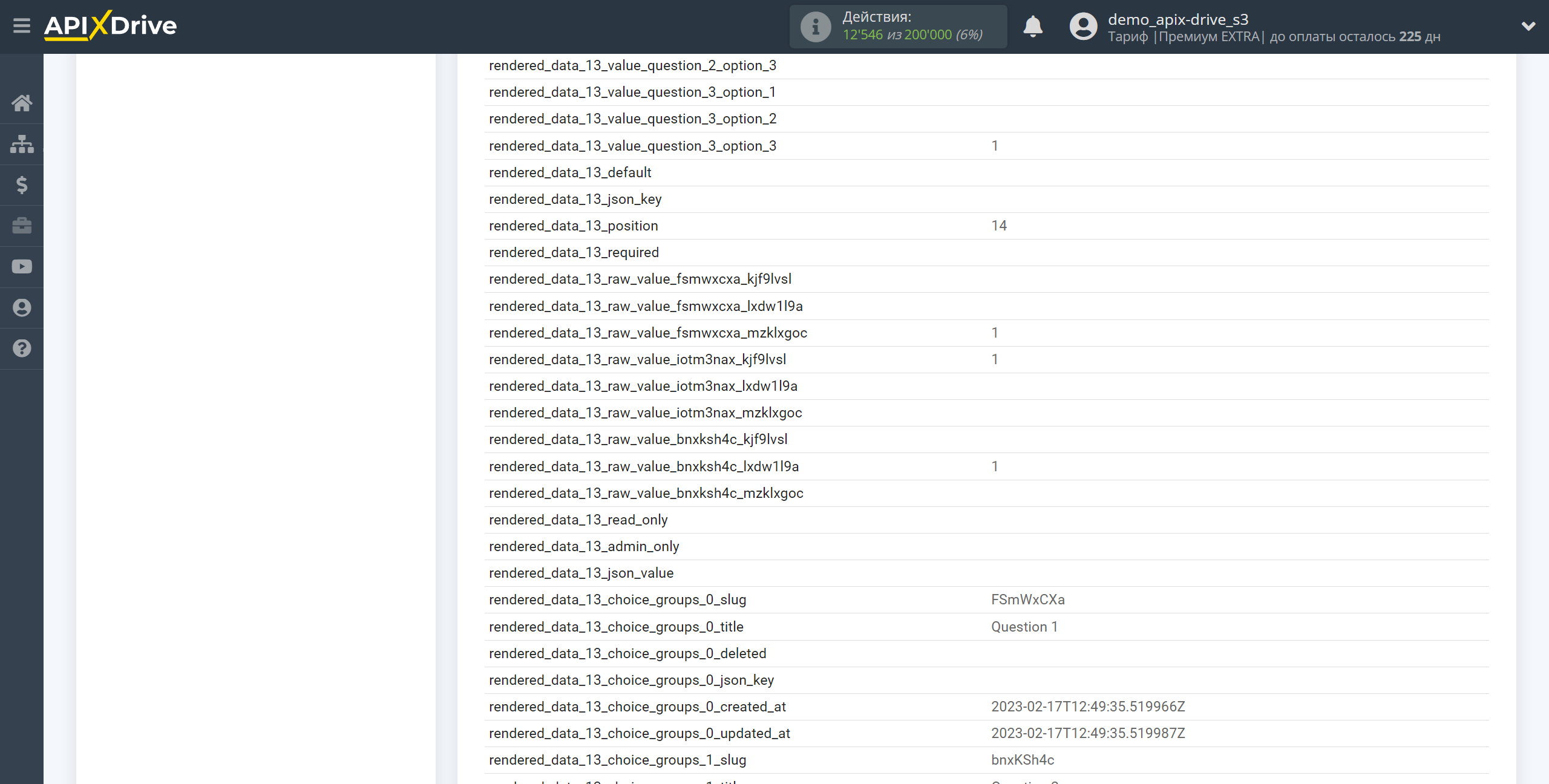Select row rendered_data_13_raw_value_fsmwxcxa_lxdw1l9a
The image size is (1549, 784).
coord(986,306)
